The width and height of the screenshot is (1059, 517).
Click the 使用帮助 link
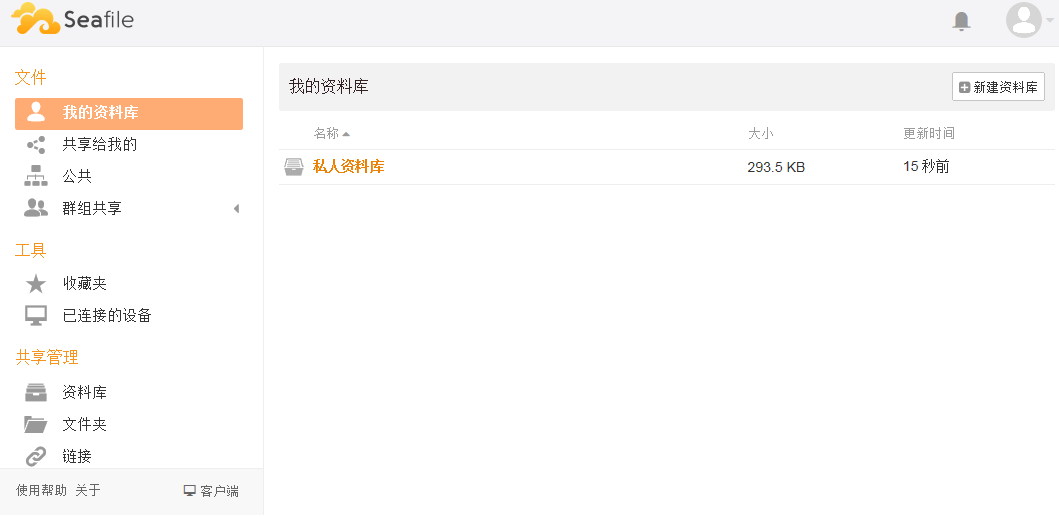[x=41, y=491]
